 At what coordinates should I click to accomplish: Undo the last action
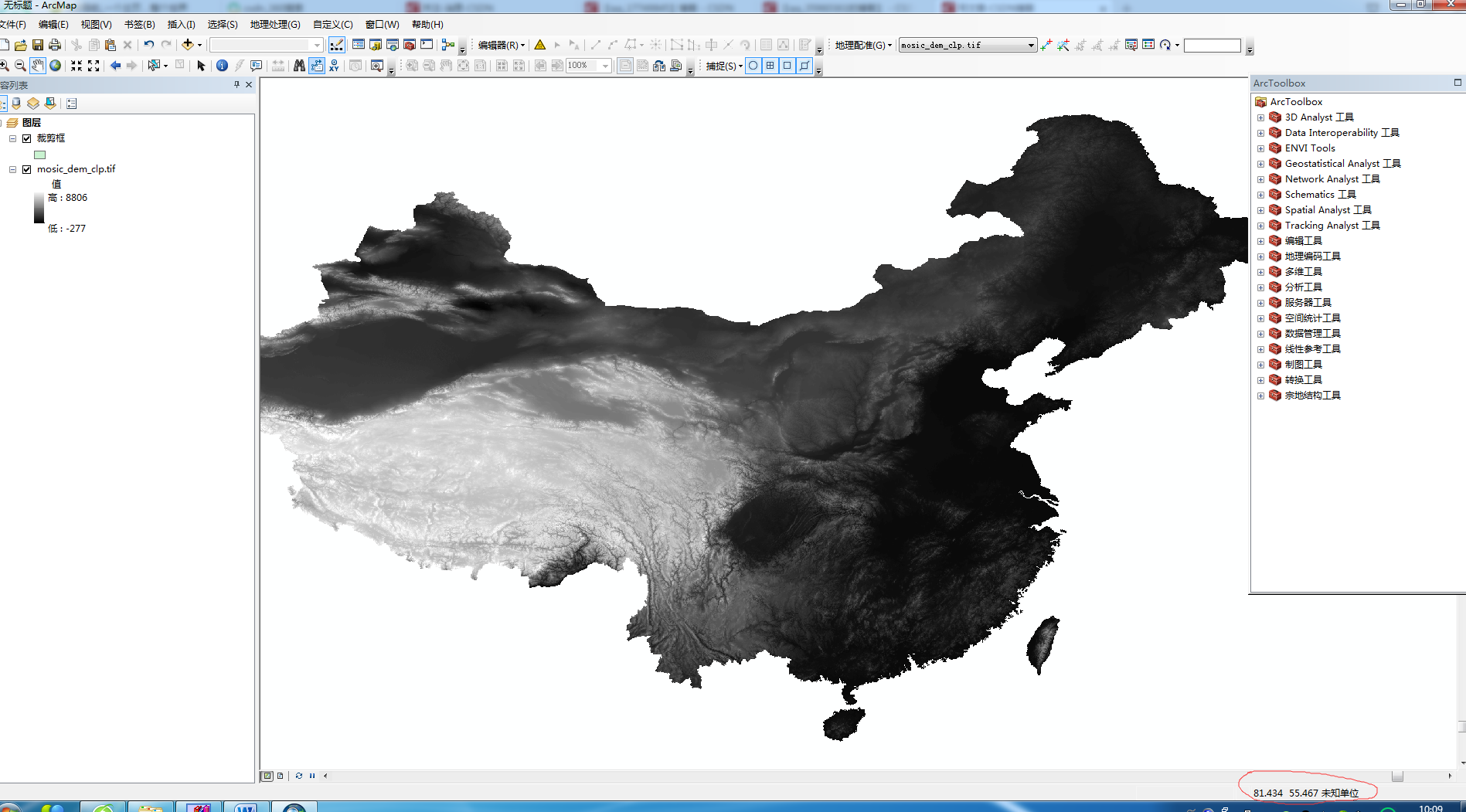(149, 46)
